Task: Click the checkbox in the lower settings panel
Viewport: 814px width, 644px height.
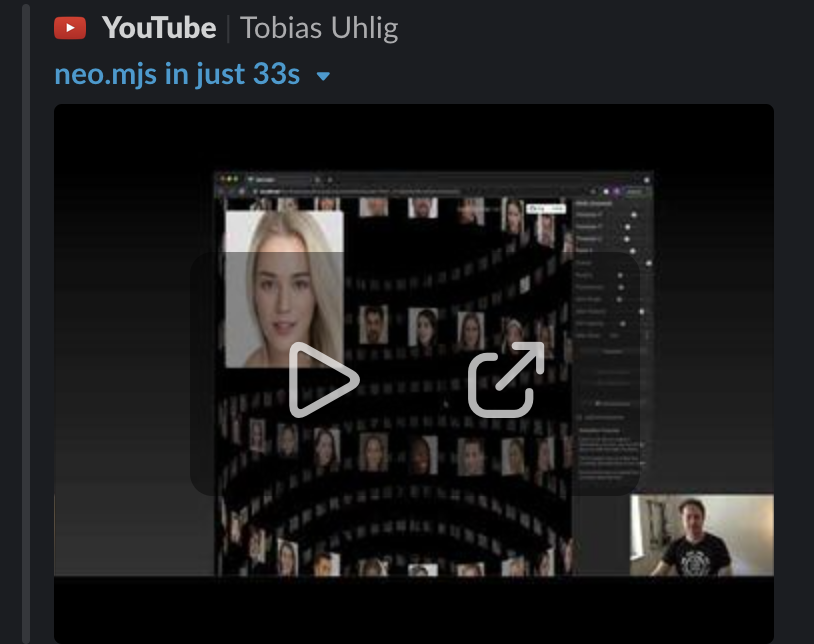Action: (x=581, y=417)
